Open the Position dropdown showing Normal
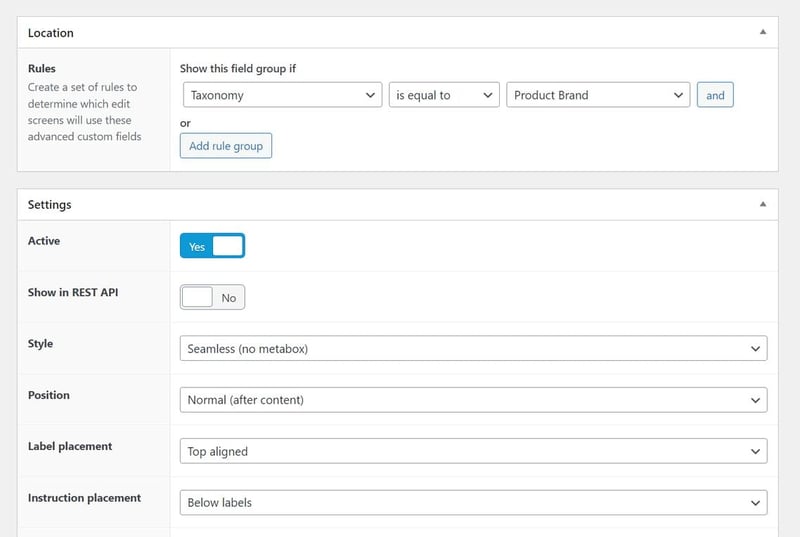Screen dimensions: 800x537 coord(473,400)
